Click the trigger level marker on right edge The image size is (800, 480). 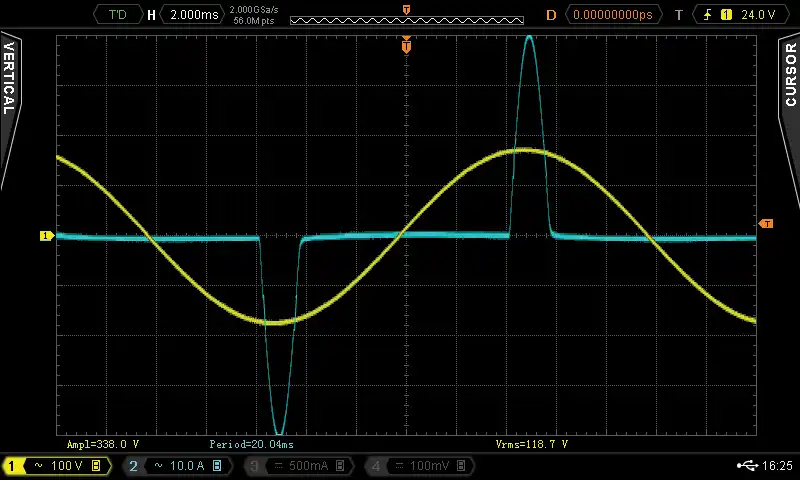point(766,223)
